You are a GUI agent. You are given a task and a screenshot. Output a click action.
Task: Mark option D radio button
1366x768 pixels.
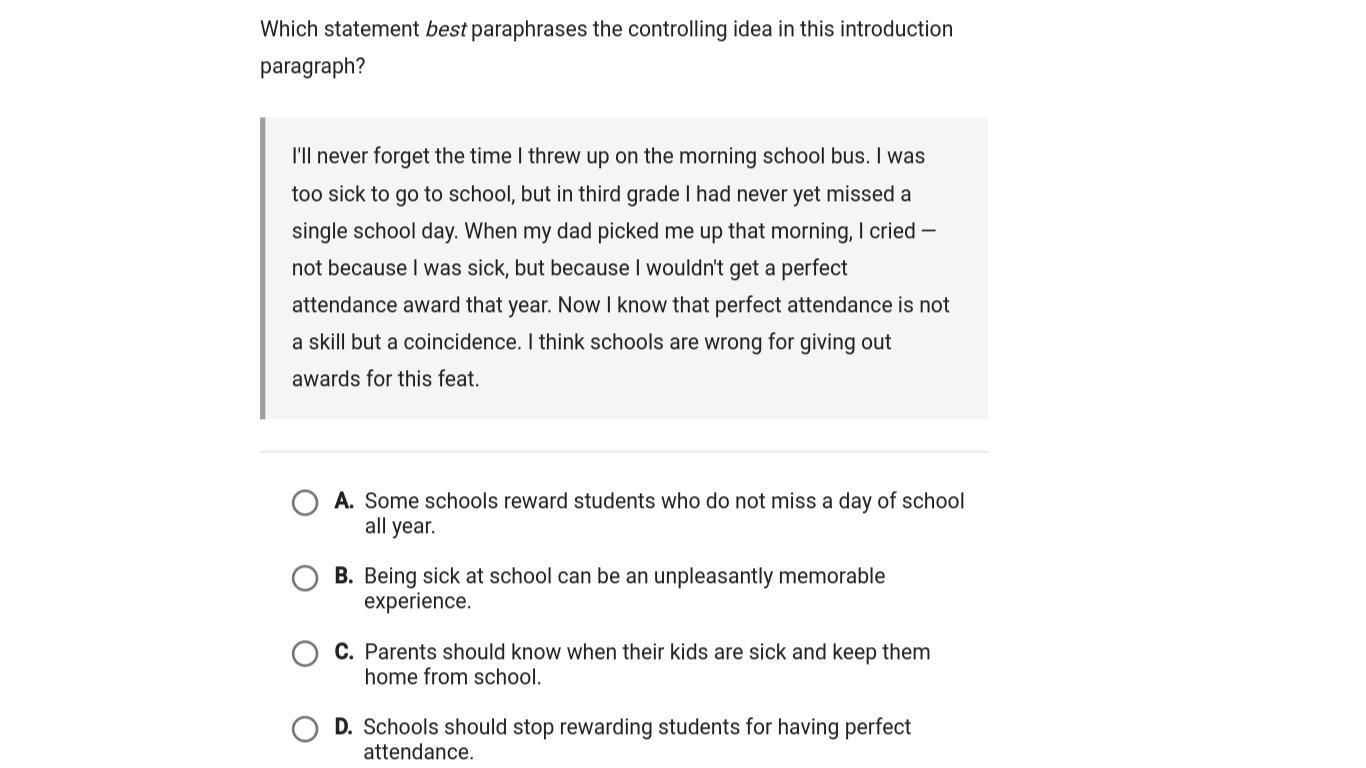click(x=305, y=729)
